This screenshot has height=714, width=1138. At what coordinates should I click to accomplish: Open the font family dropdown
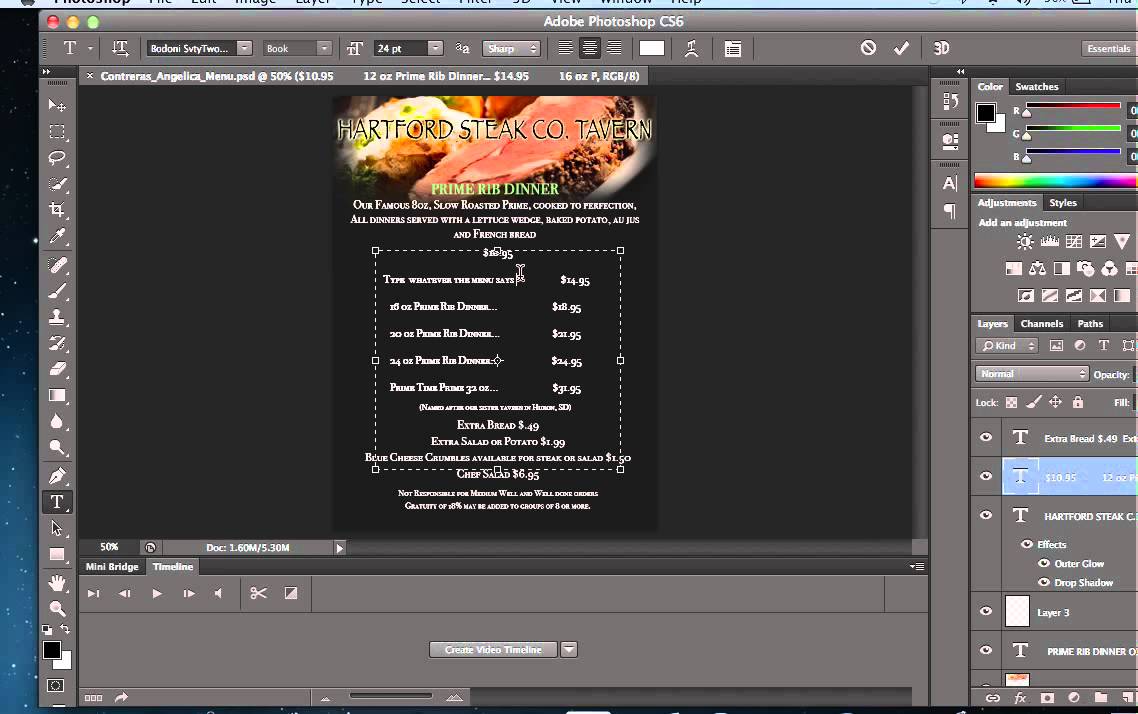[x=244, y=48]
